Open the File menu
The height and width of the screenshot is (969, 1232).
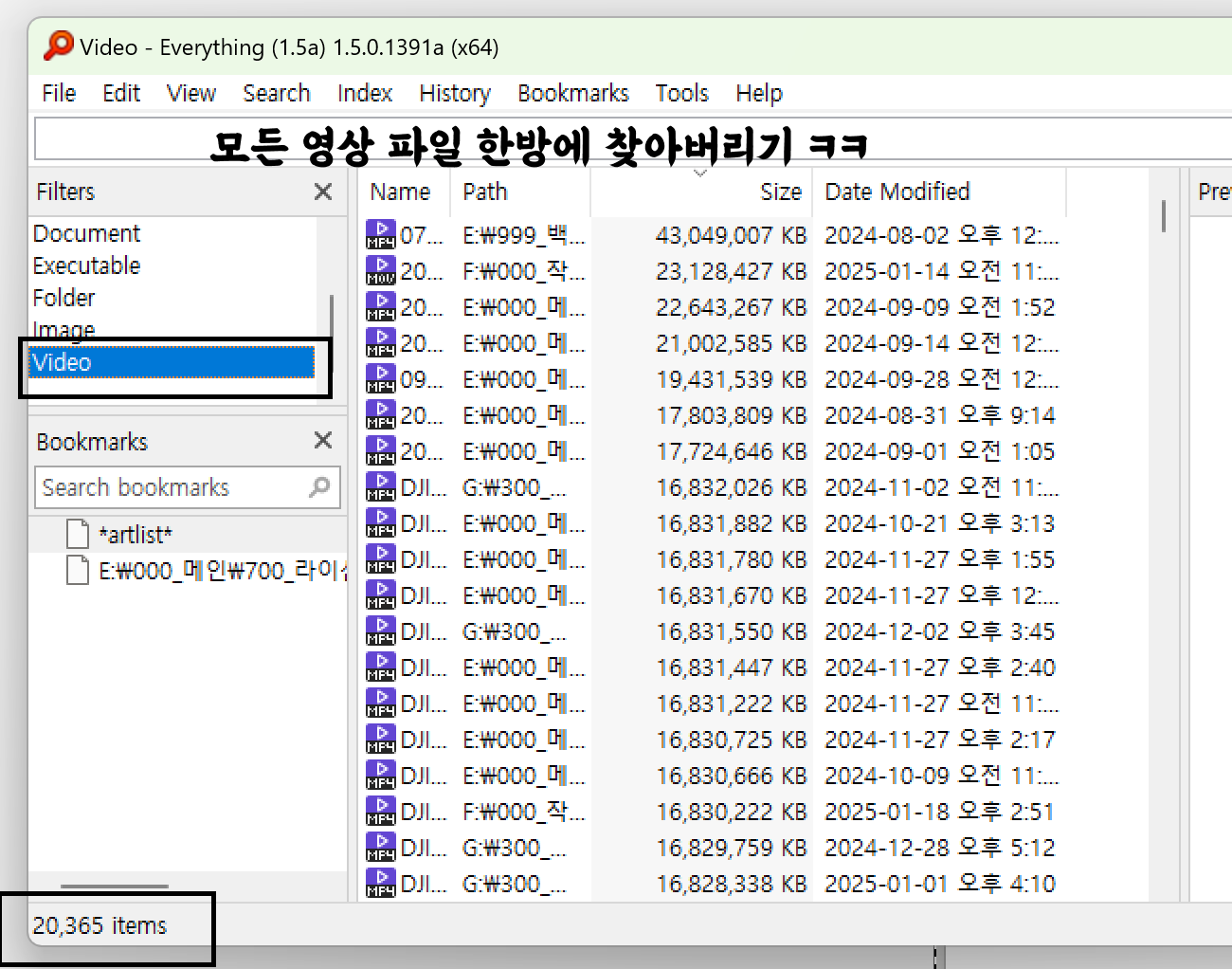[x=59, y=93]
